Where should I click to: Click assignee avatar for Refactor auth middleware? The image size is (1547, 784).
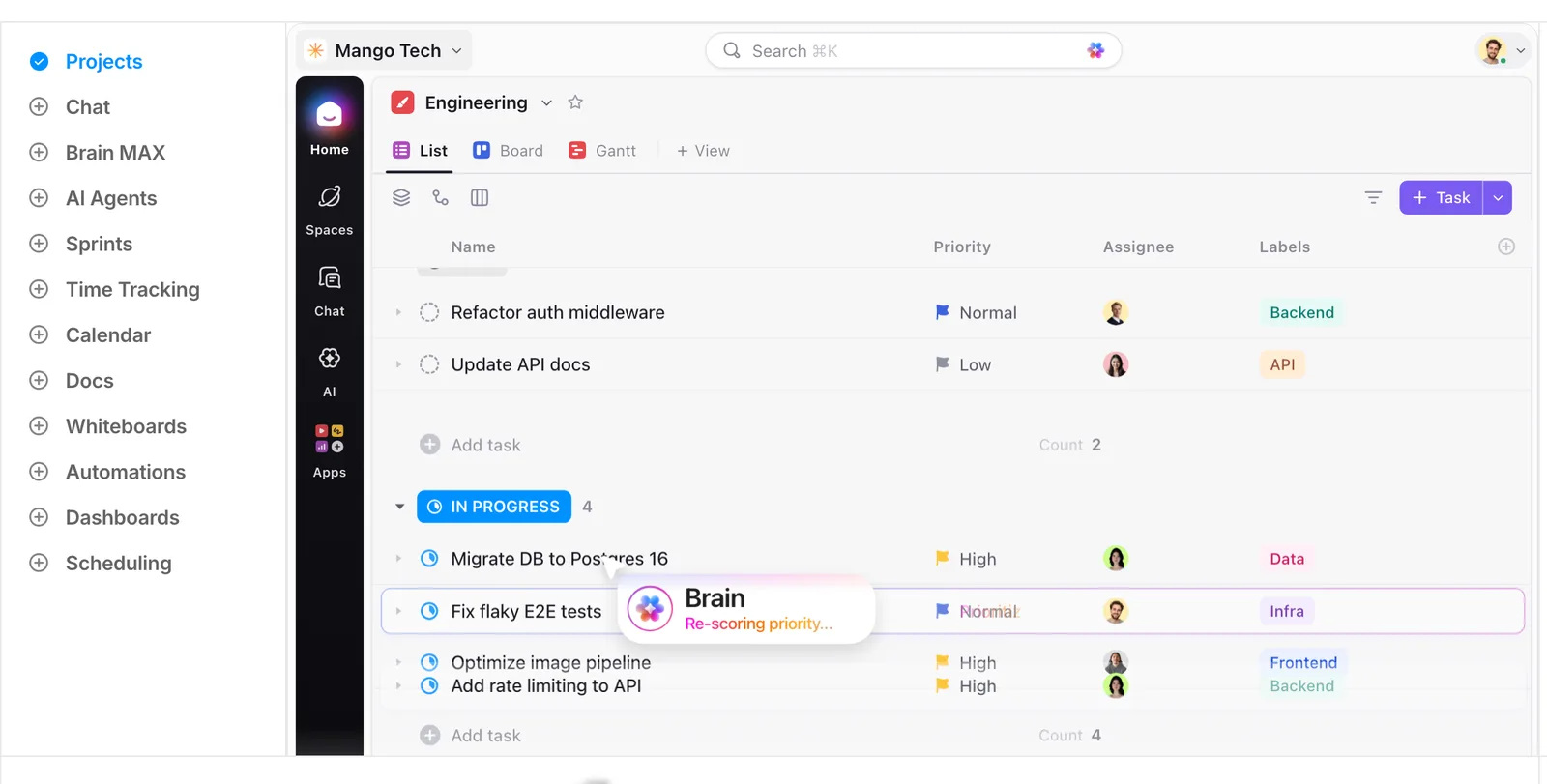(1116, 312)
